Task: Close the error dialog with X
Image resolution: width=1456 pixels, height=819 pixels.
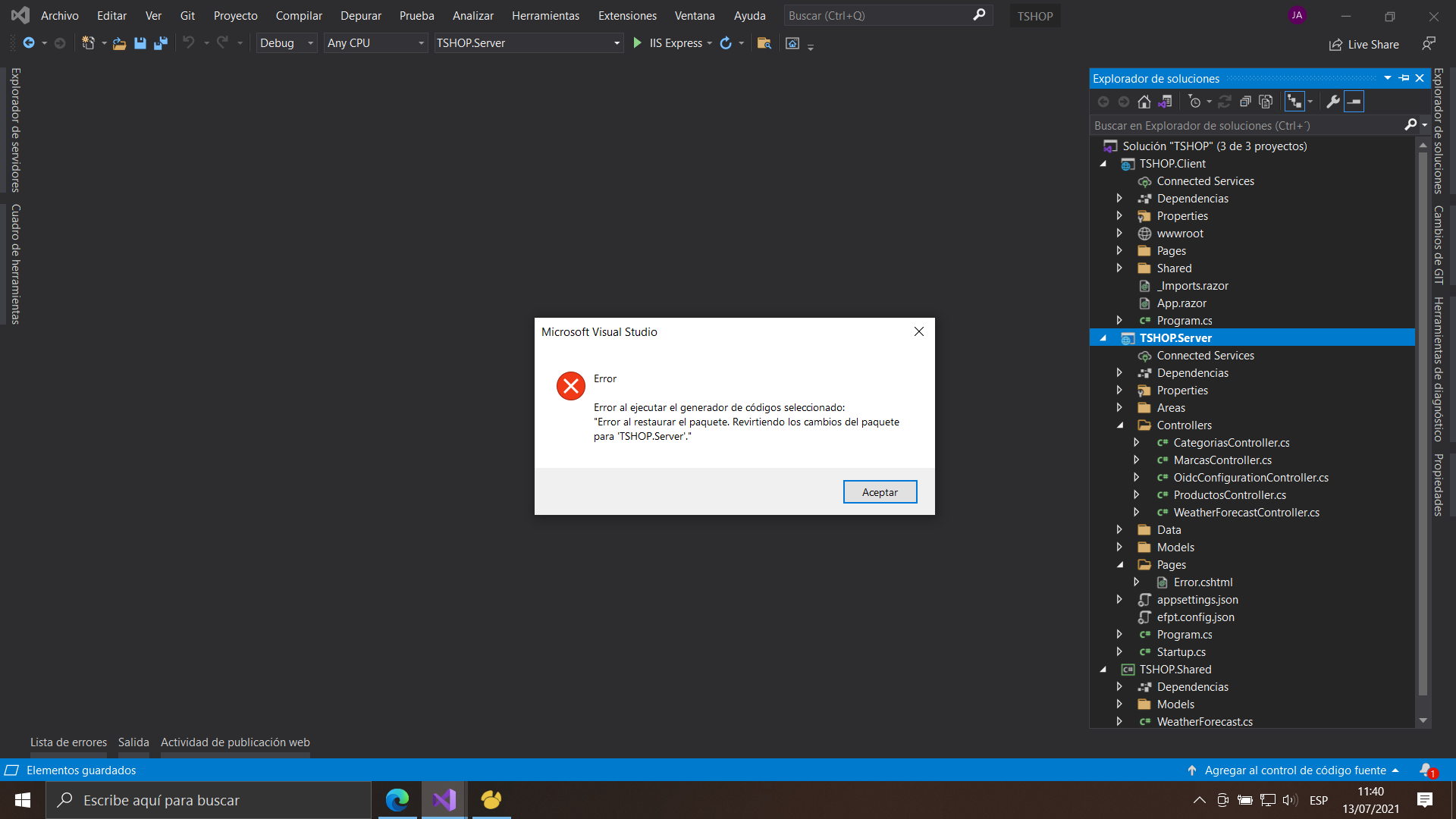Action: [919, 331]
